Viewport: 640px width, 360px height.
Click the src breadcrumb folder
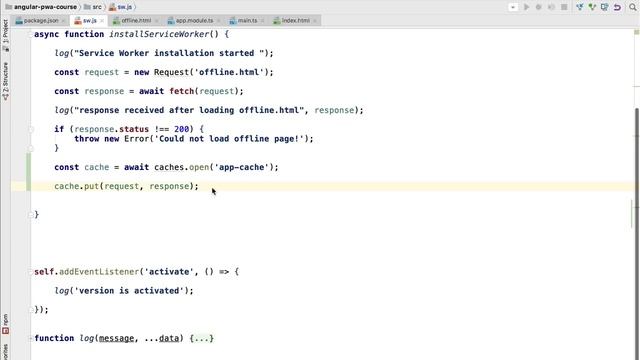[93, 7]
